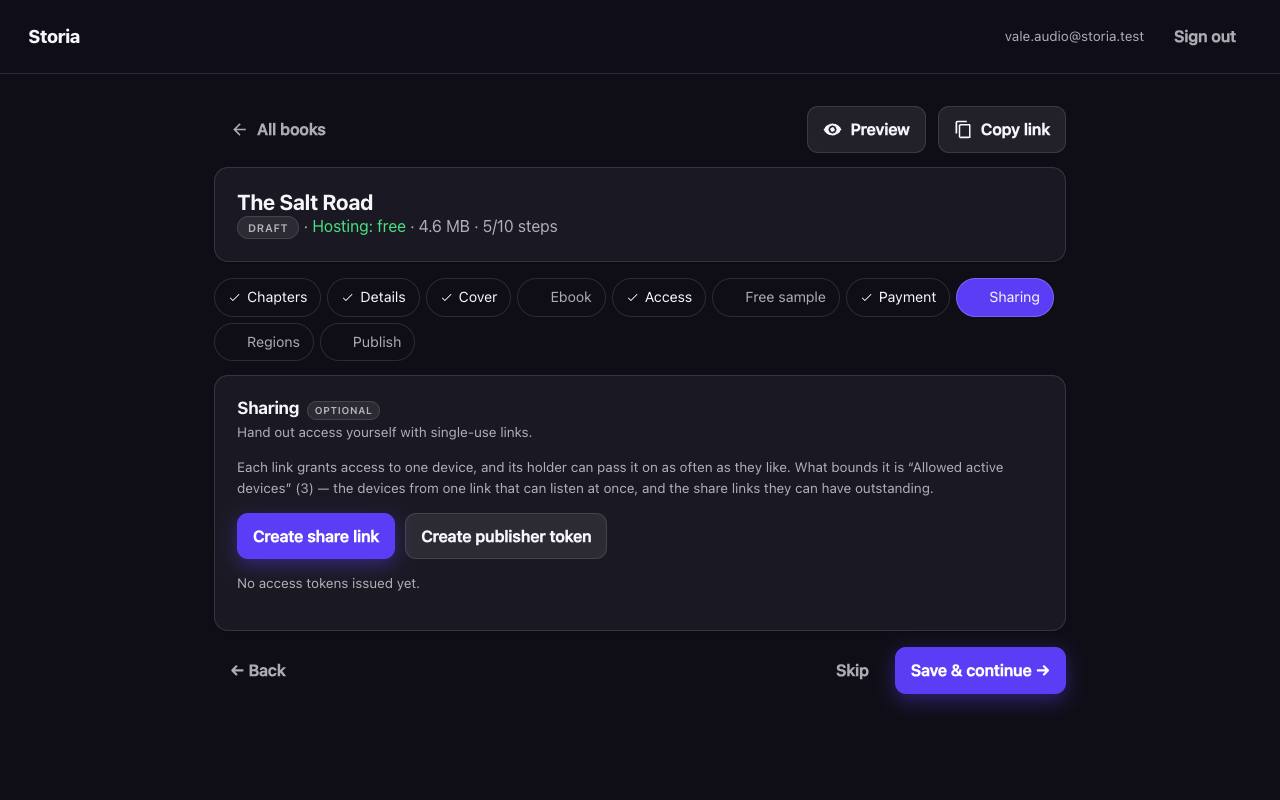Screen dimensions: 1280x800
Task: Select the Access step pill
Action: (659, 297)
